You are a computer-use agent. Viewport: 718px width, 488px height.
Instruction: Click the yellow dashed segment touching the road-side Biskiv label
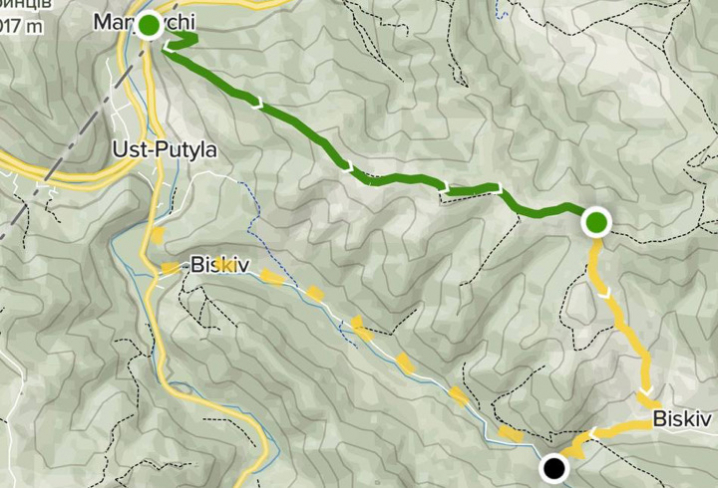coord(171,268)
